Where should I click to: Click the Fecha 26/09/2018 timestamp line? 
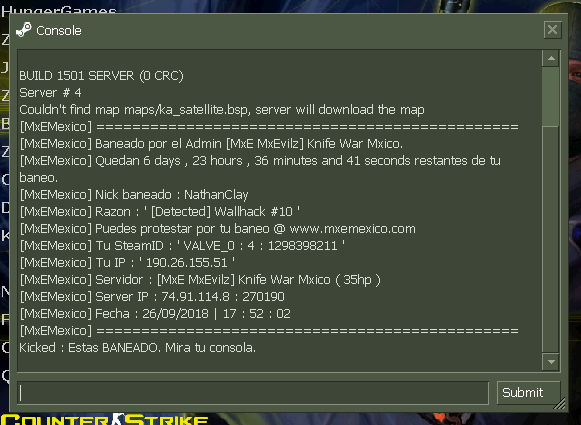click(155, 314)
